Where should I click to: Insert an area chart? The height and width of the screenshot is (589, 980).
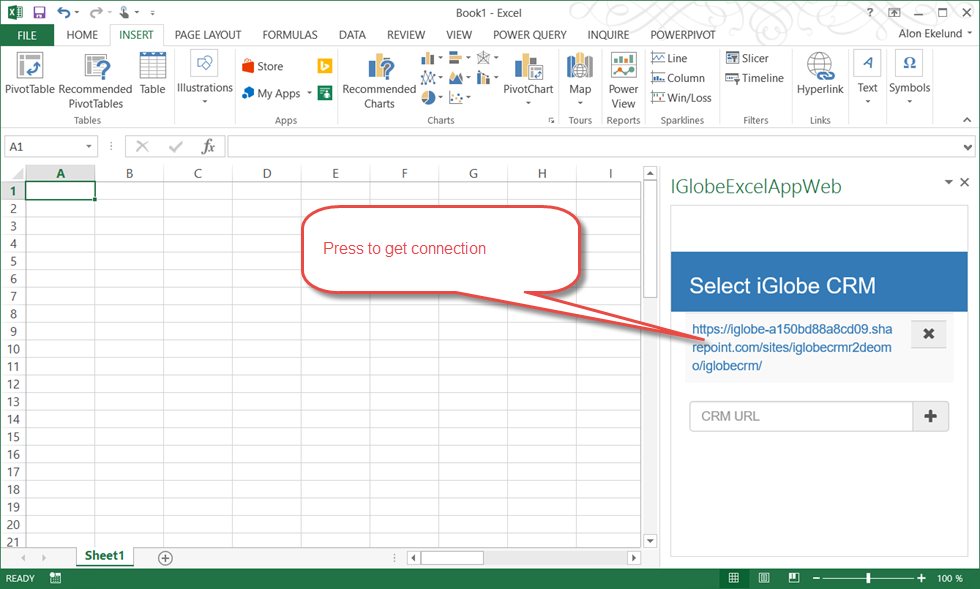click(x=459, y=78)
